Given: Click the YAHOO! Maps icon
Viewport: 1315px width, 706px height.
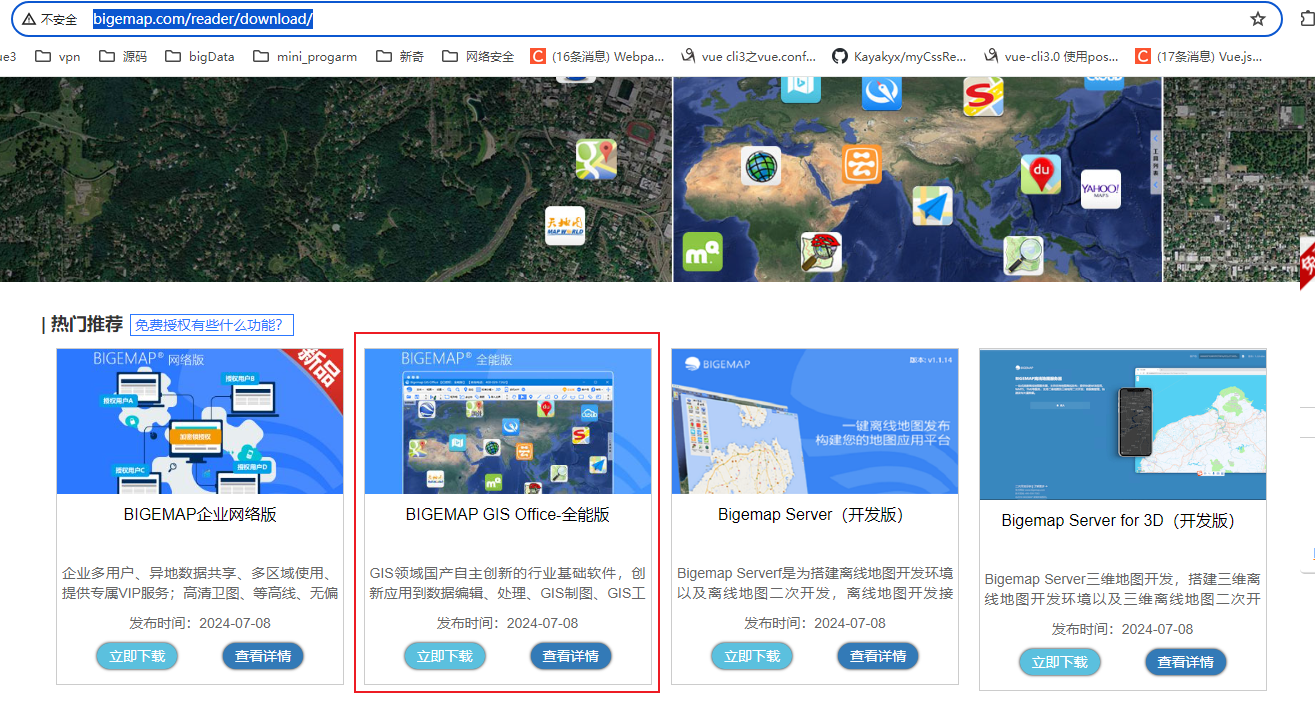Looking at the screenshot, I should pos(1101,190).
